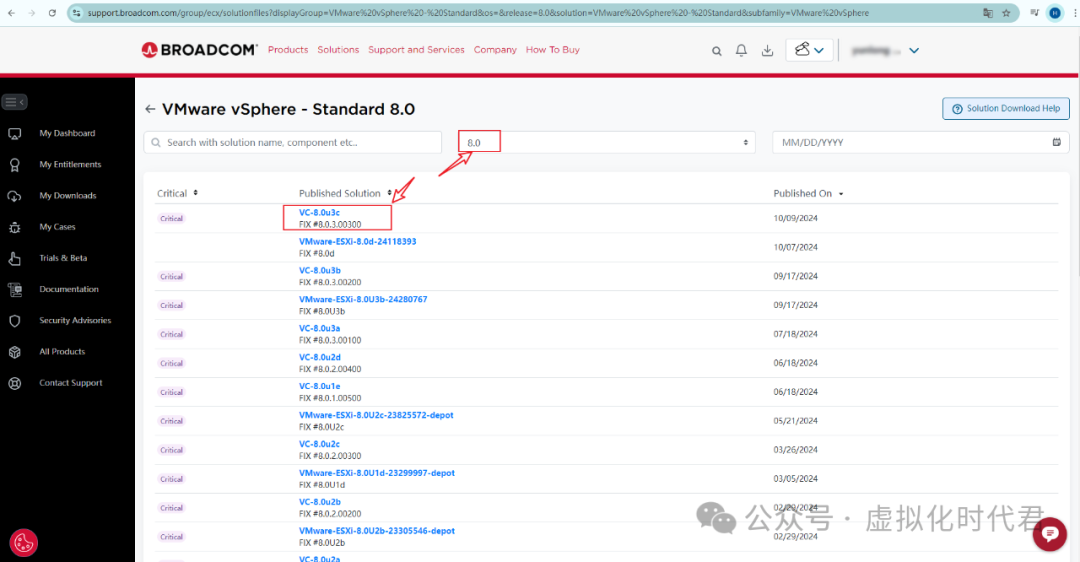
Task: Click the site info icon in address bar
Action: click(76, 12)
